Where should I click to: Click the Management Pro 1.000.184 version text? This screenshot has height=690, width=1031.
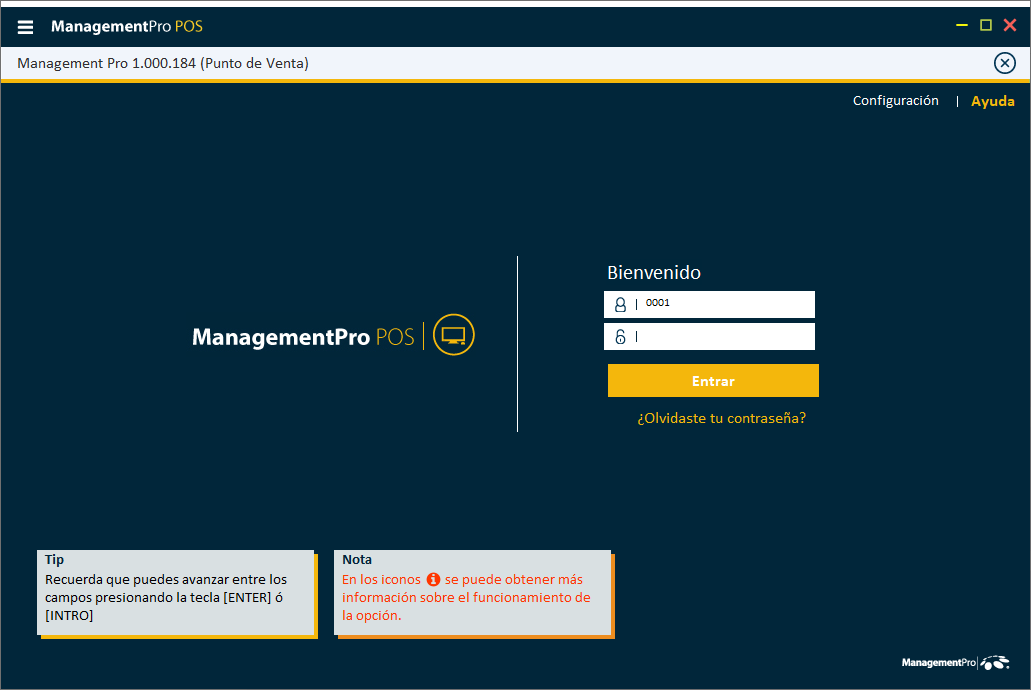pos(162,63)
